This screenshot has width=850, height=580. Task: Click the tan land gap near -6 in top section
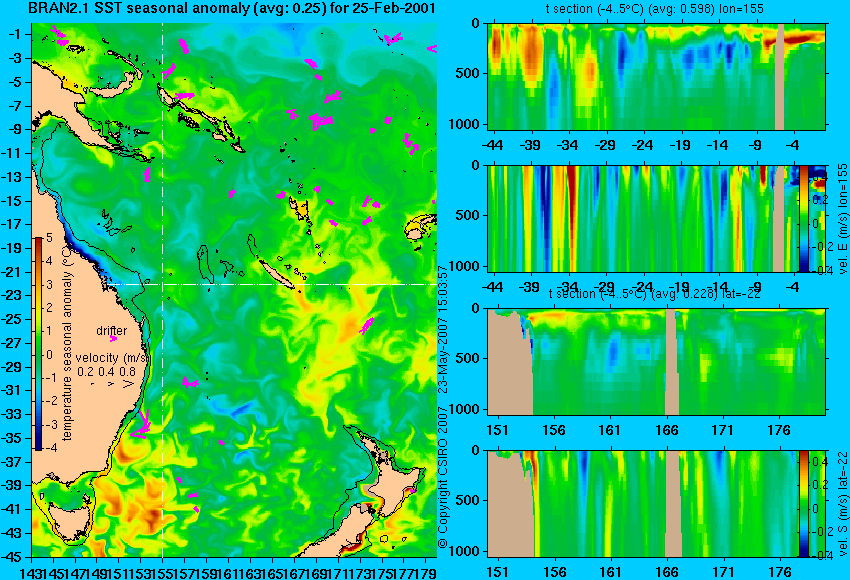(780, 76)
